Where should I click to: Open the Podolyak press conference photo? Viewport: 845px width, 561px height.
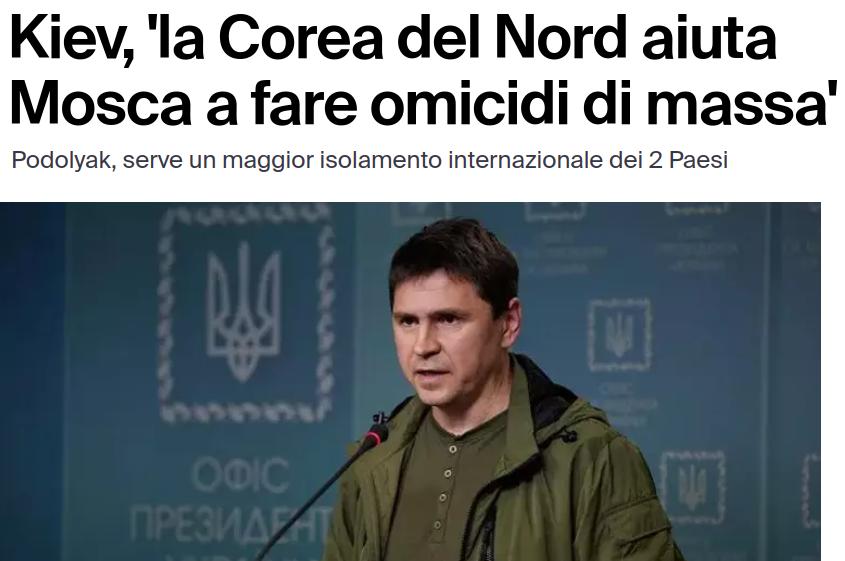tap(410, 382)
